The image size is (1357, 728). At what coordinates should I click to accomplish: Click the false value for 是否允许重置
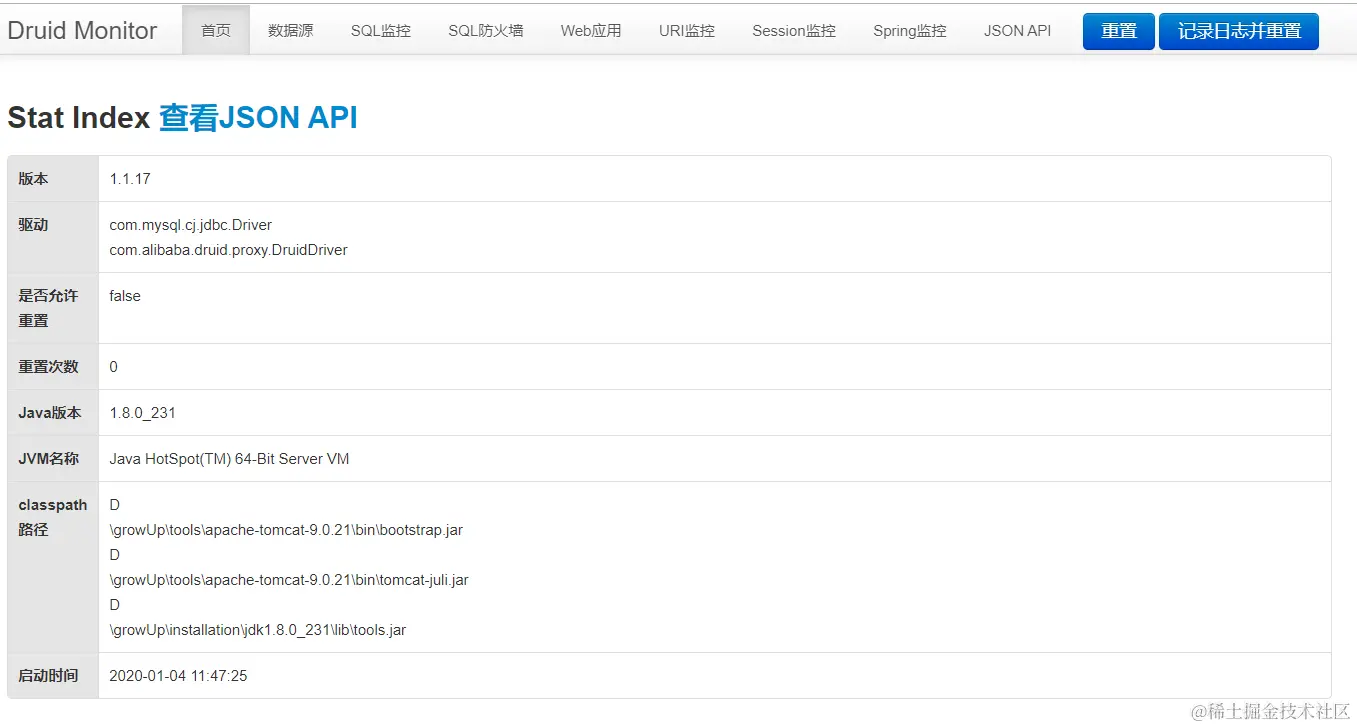125,296
